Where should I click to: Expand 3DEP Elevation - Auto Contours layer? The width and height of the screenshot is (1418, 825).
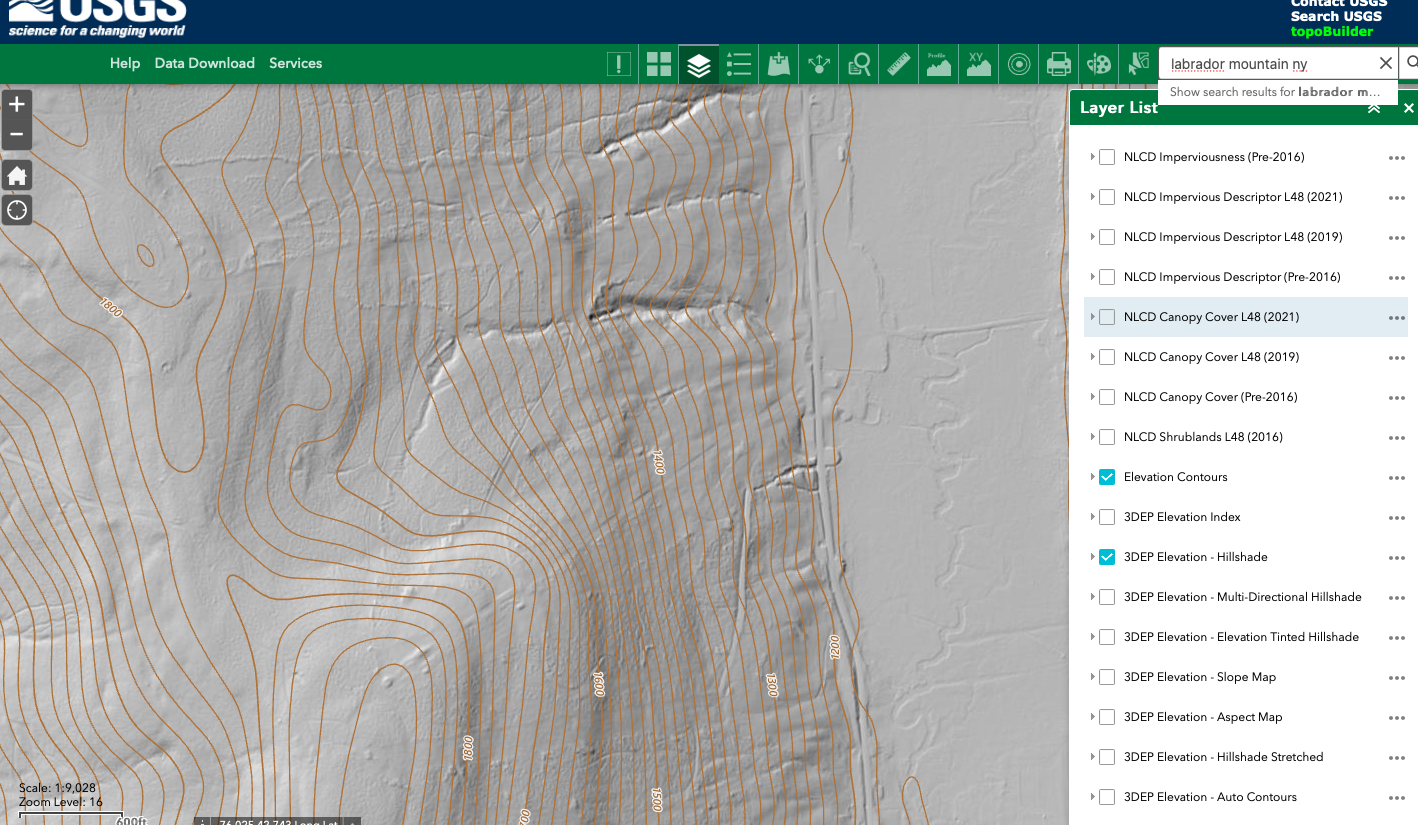(1092, 797)
